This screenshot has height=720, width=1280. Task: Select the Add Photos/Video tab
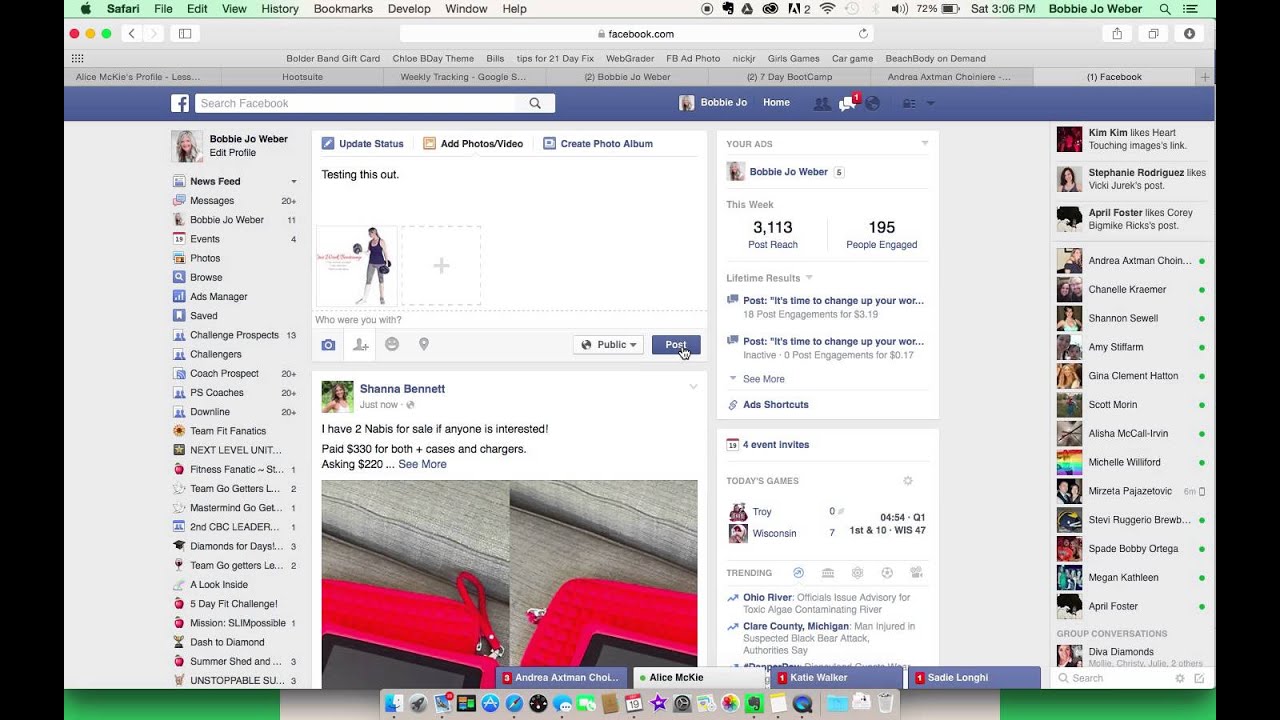point(473,143)
